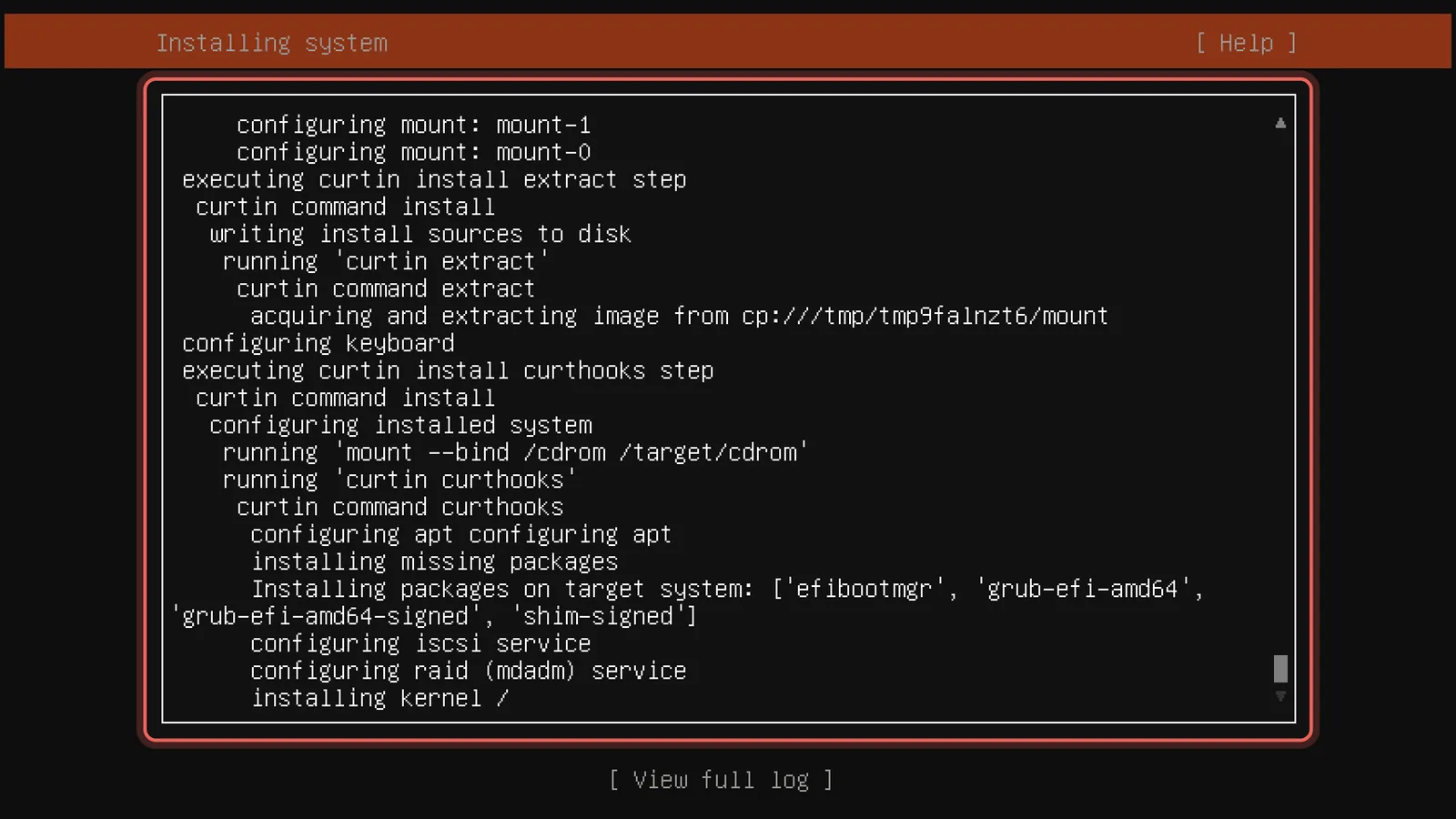Click the log scrollbar thumb

(1280, 669)
